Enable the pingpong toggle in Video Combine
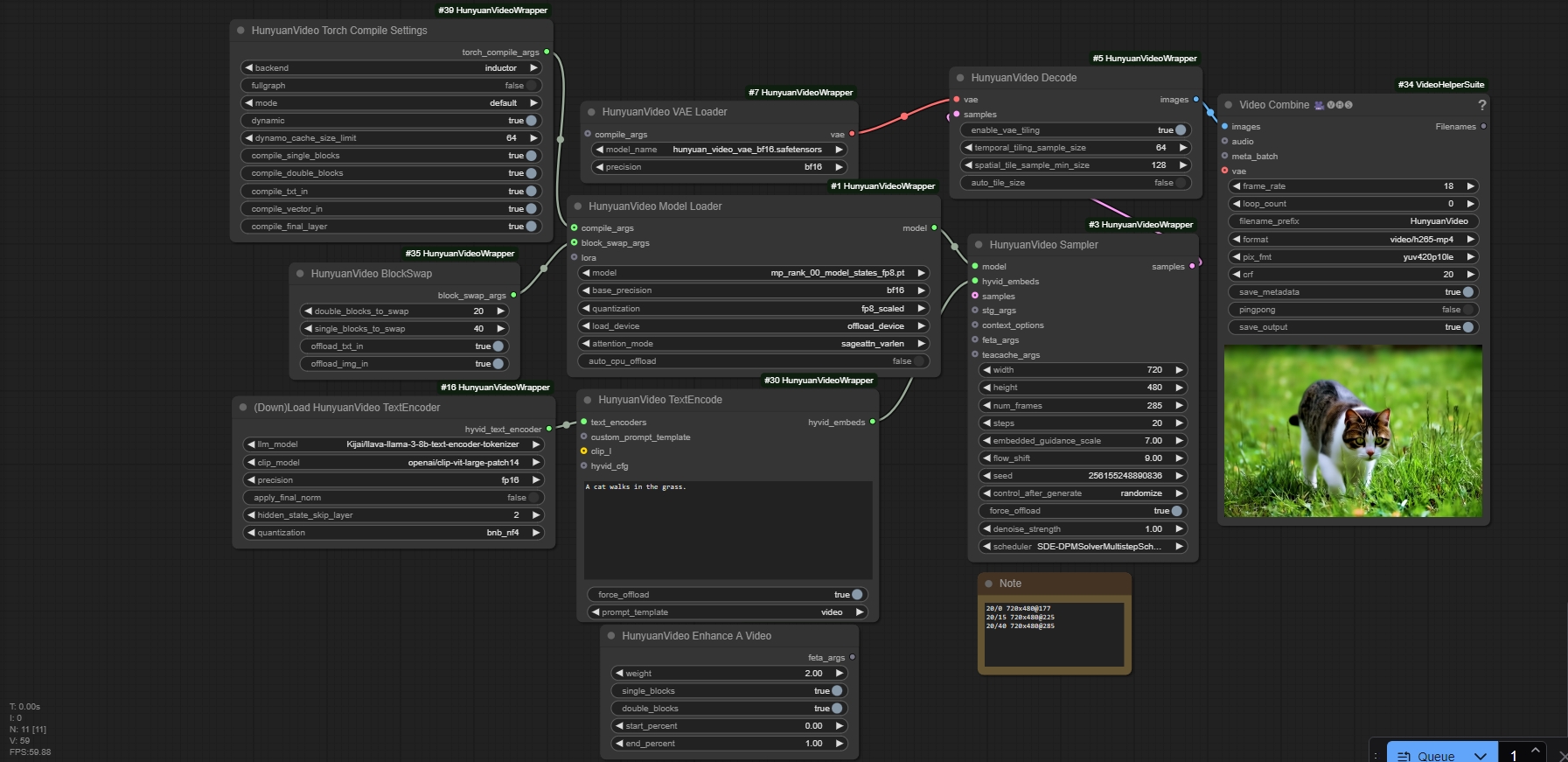This screenshot has width=1568, height=762. pos(1467,310)
